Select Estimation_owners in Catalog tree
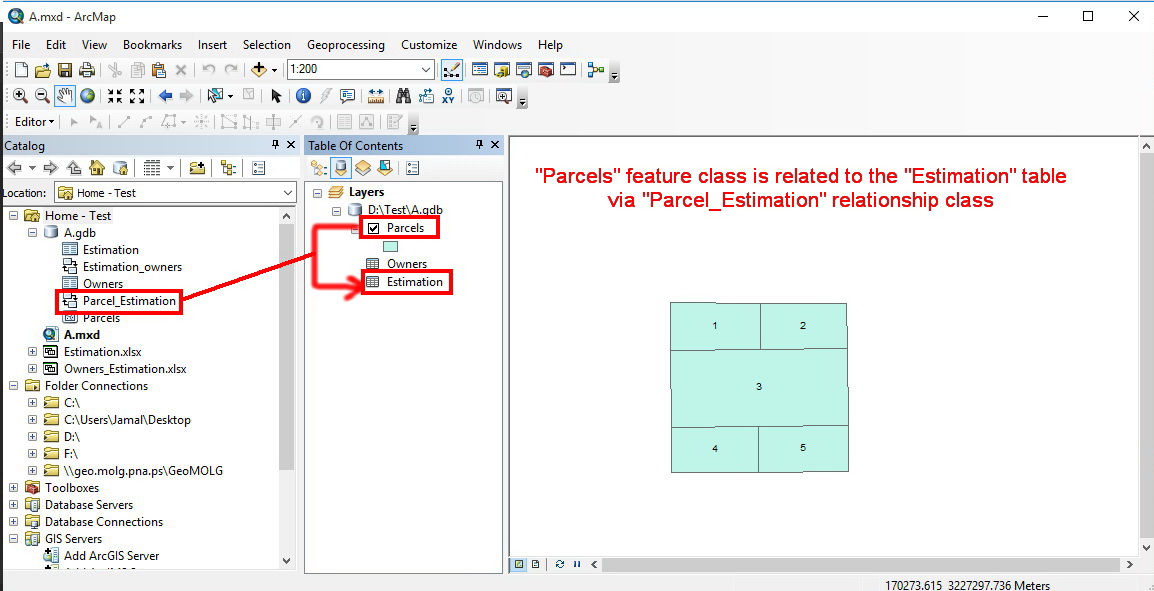1154x591 pixels. [x=132, y=267]
